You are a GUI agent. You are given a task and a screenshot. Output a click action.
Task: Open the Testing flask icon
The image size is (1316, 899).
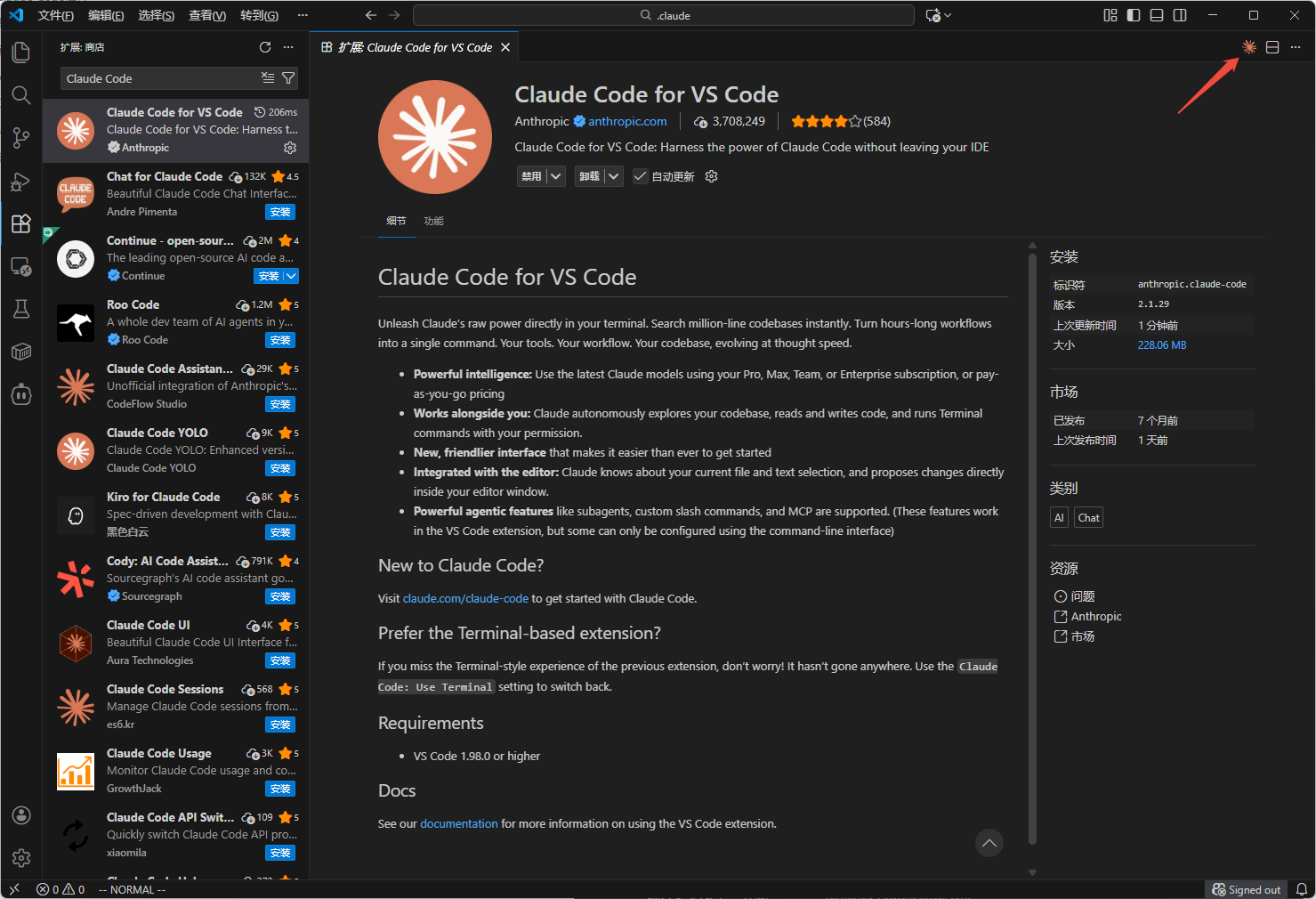(21, 309)
